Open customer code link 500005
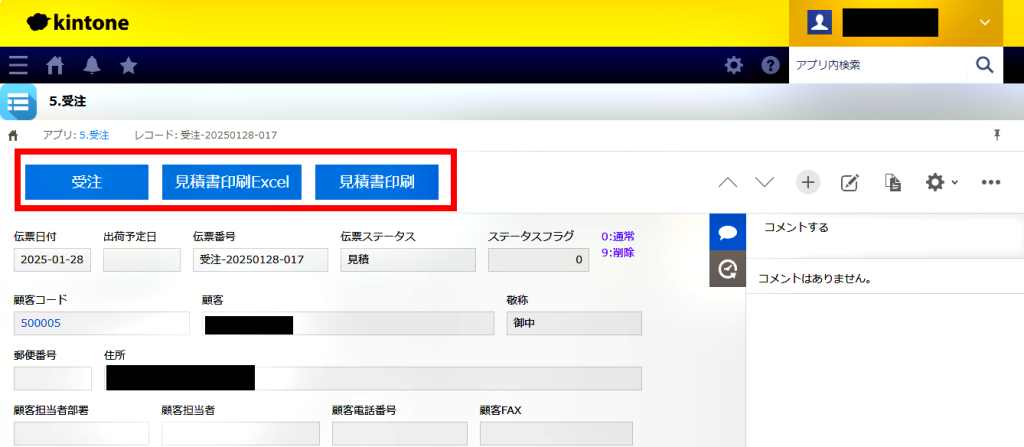Image resolution: width=1024 pixels, height=447 pixels. 41,323
